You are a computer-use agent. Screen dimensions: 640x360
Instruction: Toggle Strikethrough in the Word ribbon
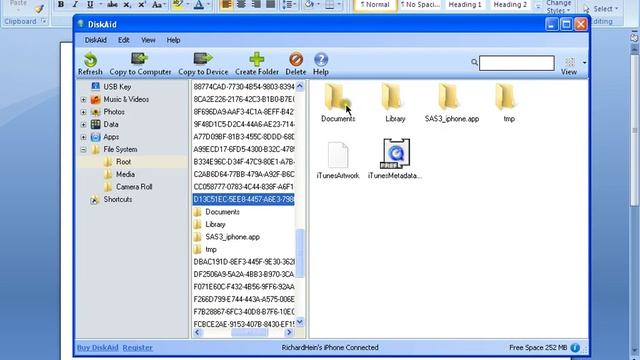(112, 4)
